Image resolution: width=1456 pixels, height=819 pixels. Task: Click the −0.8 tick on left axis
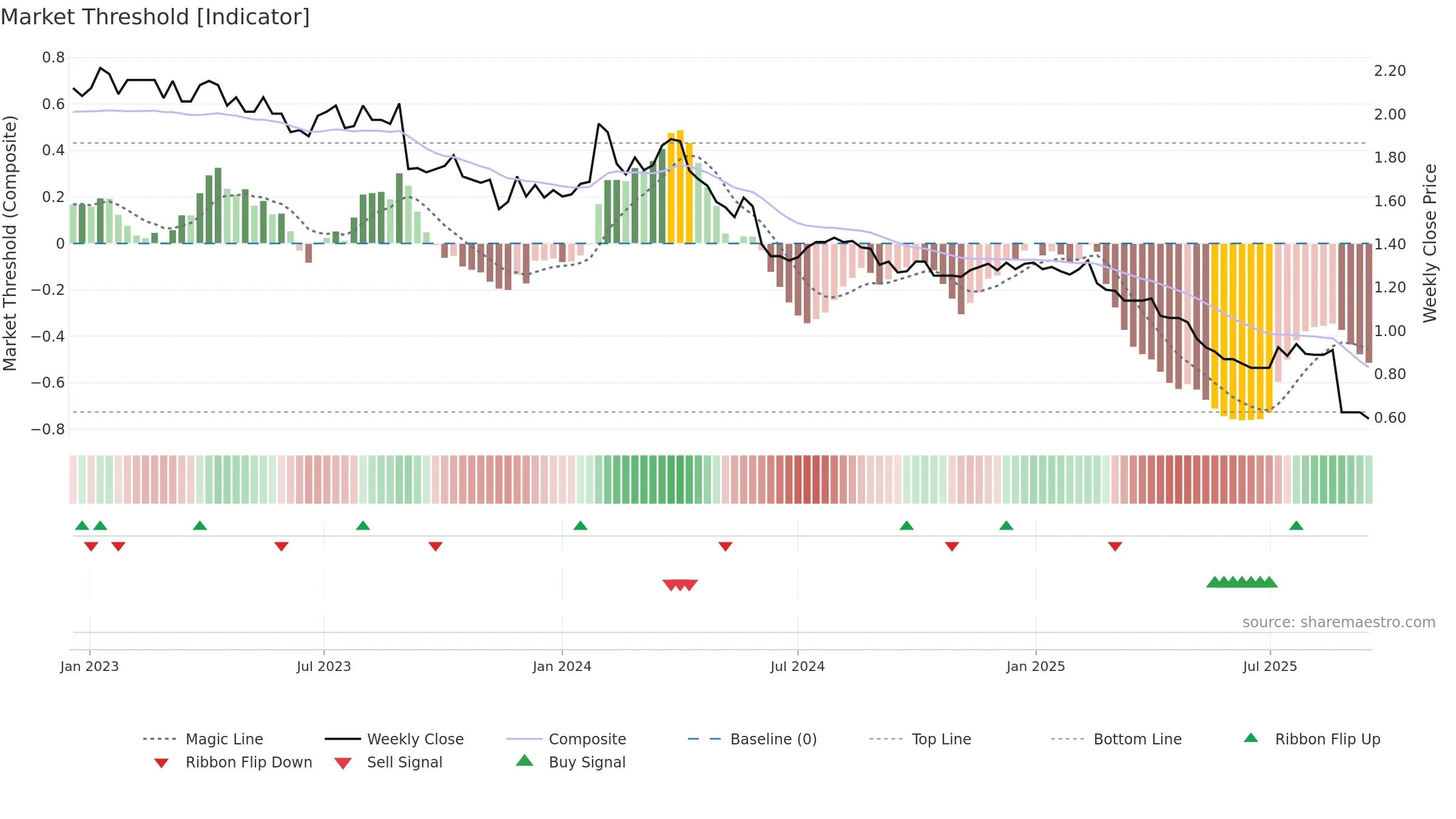(48, 430)
